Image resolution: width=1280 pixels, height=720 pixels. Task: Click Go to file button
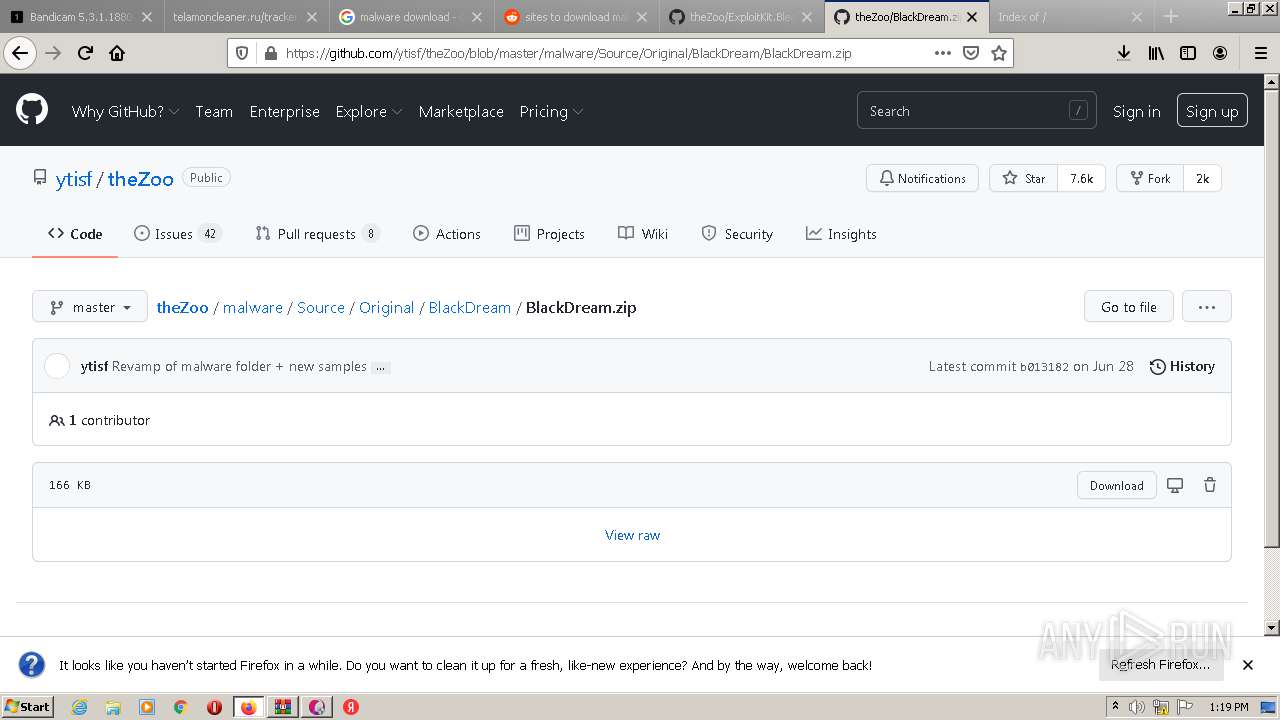tap(1128, 307)
